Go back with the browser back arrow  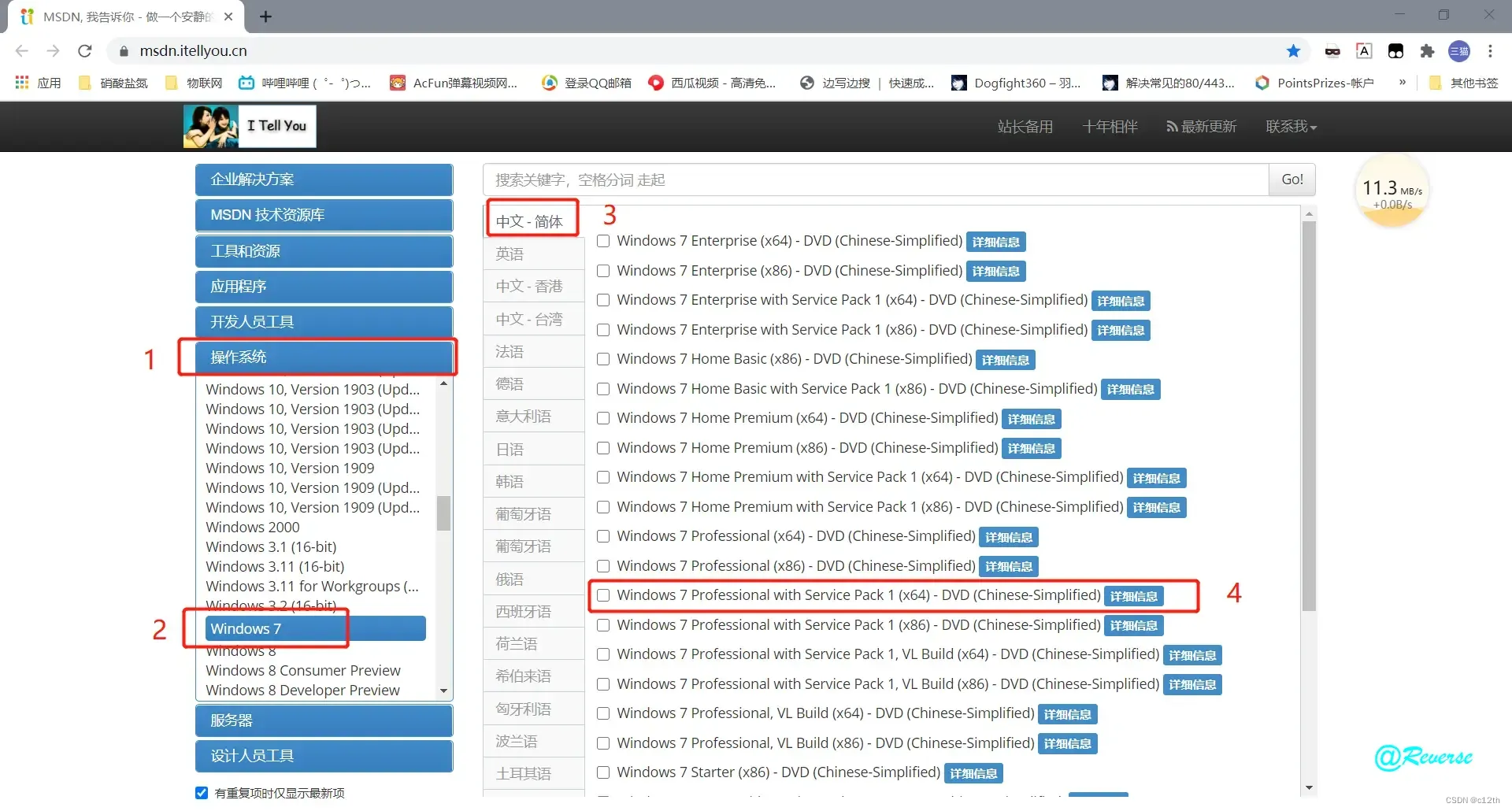coord(22,51)
